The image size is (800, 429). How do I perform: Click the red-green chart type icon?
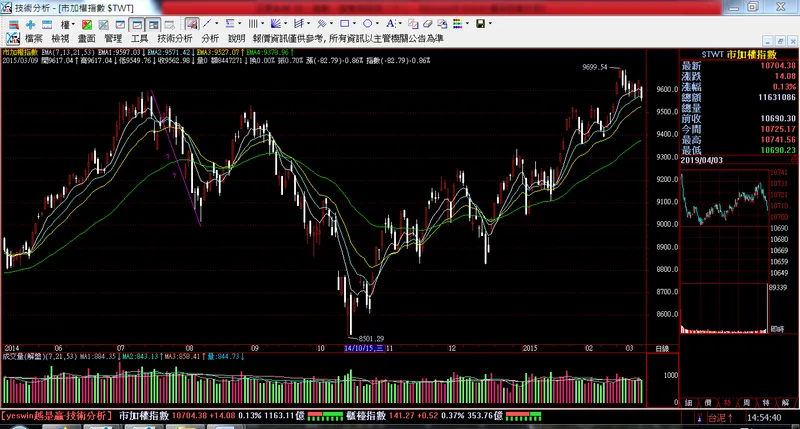(x=86, y=24)
